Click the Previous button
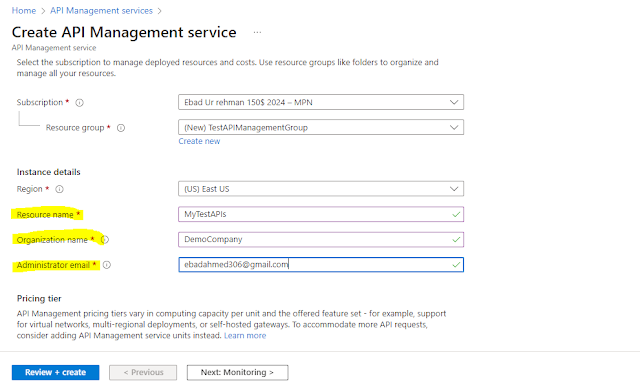Screen dimensions: 640x390 (143, 372)
